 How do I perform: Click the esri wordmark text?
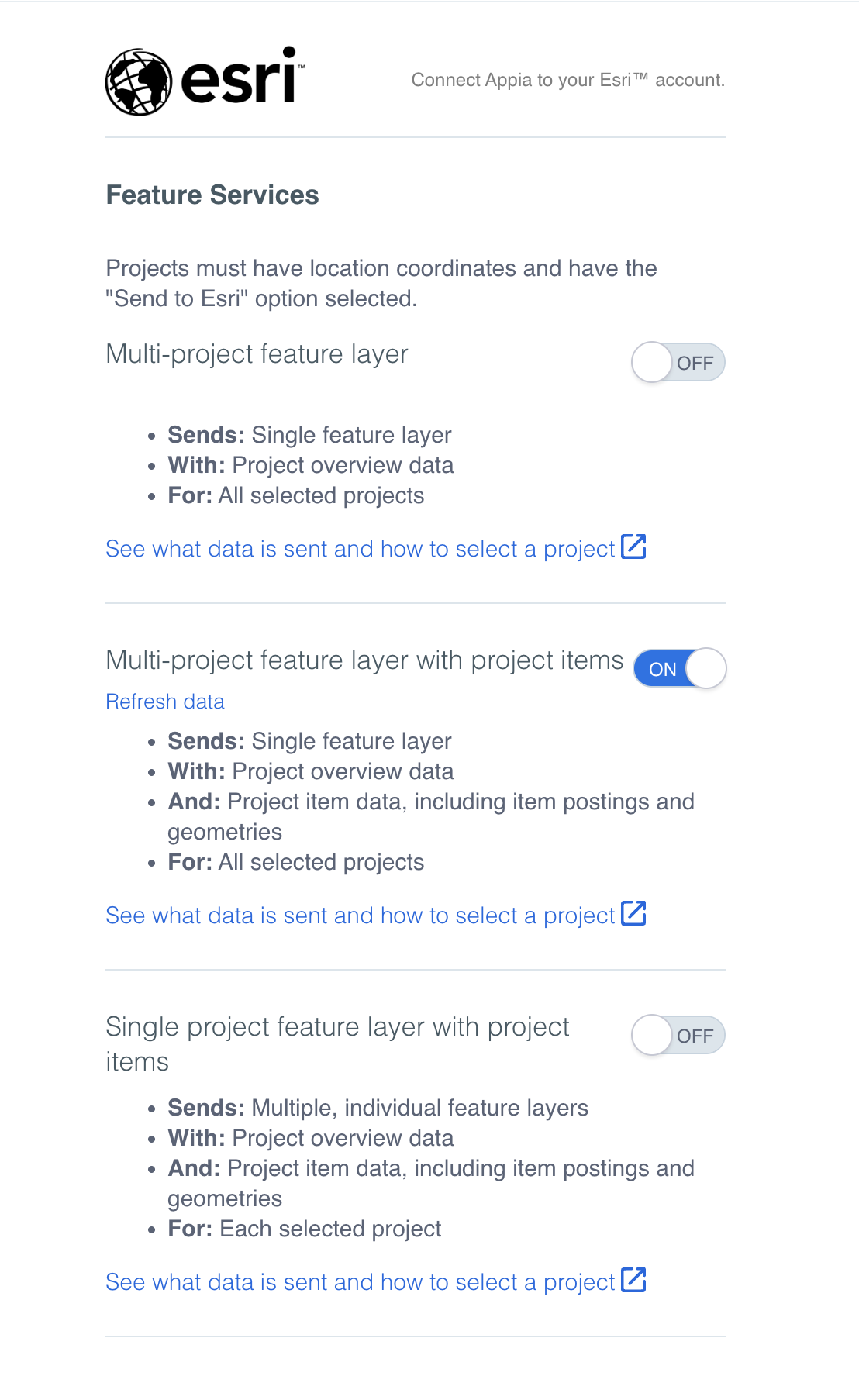click(239, 80)
